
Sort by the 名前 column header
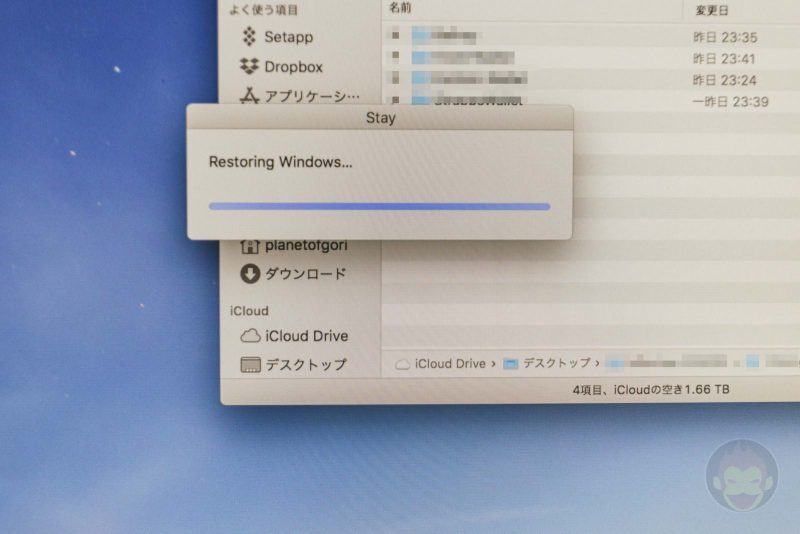click(x=401, y=8)
